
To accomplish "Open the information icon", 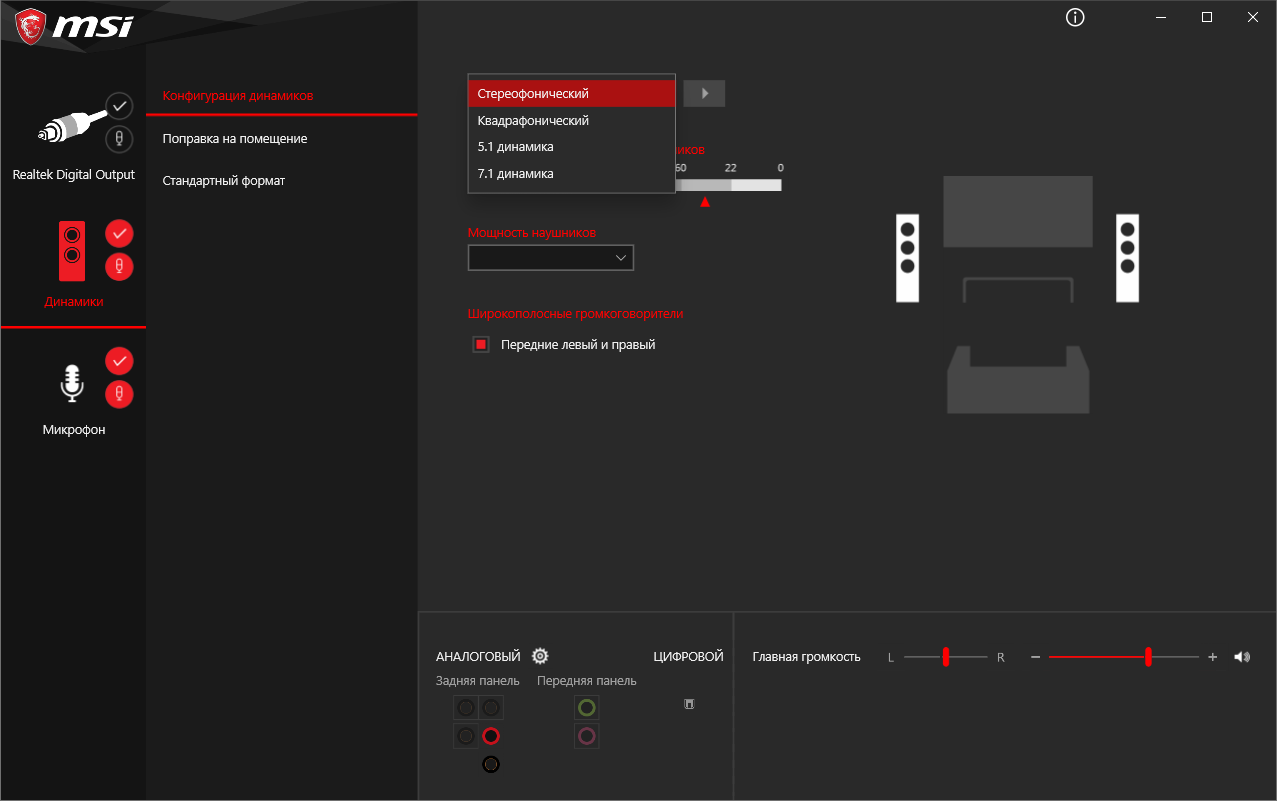I will tap(1075, 17).
